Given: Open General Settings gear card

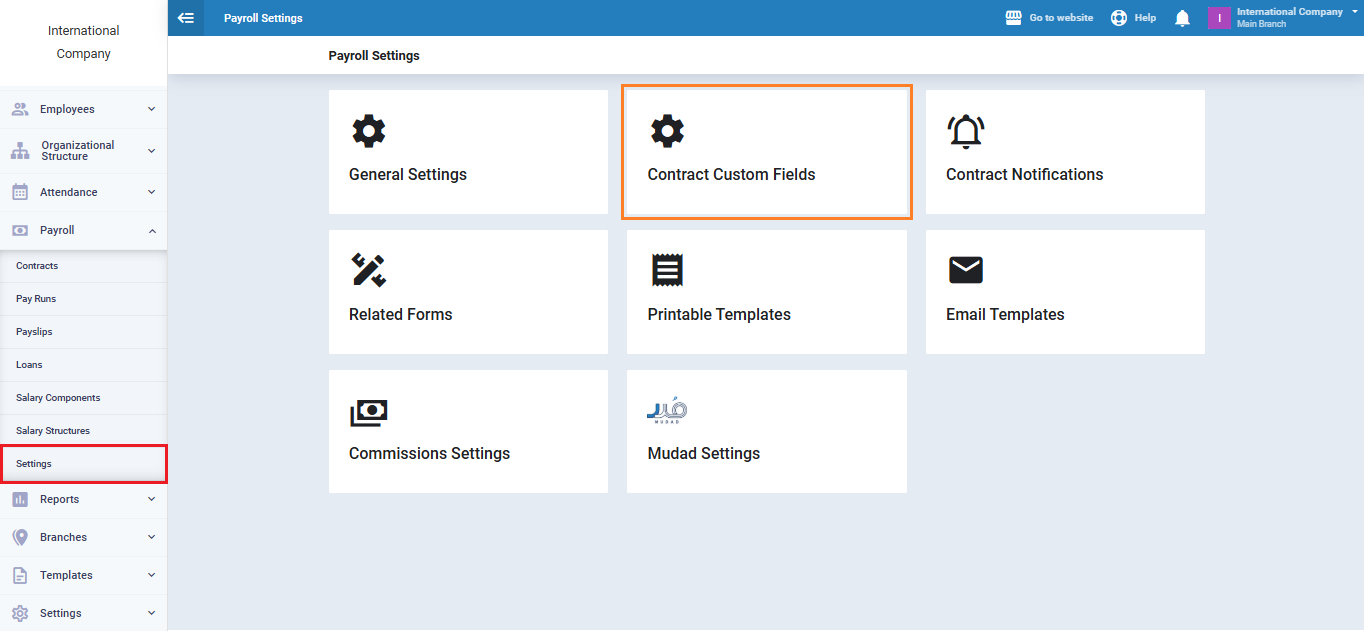Looking at the screenshot, I should pos(468,152).
